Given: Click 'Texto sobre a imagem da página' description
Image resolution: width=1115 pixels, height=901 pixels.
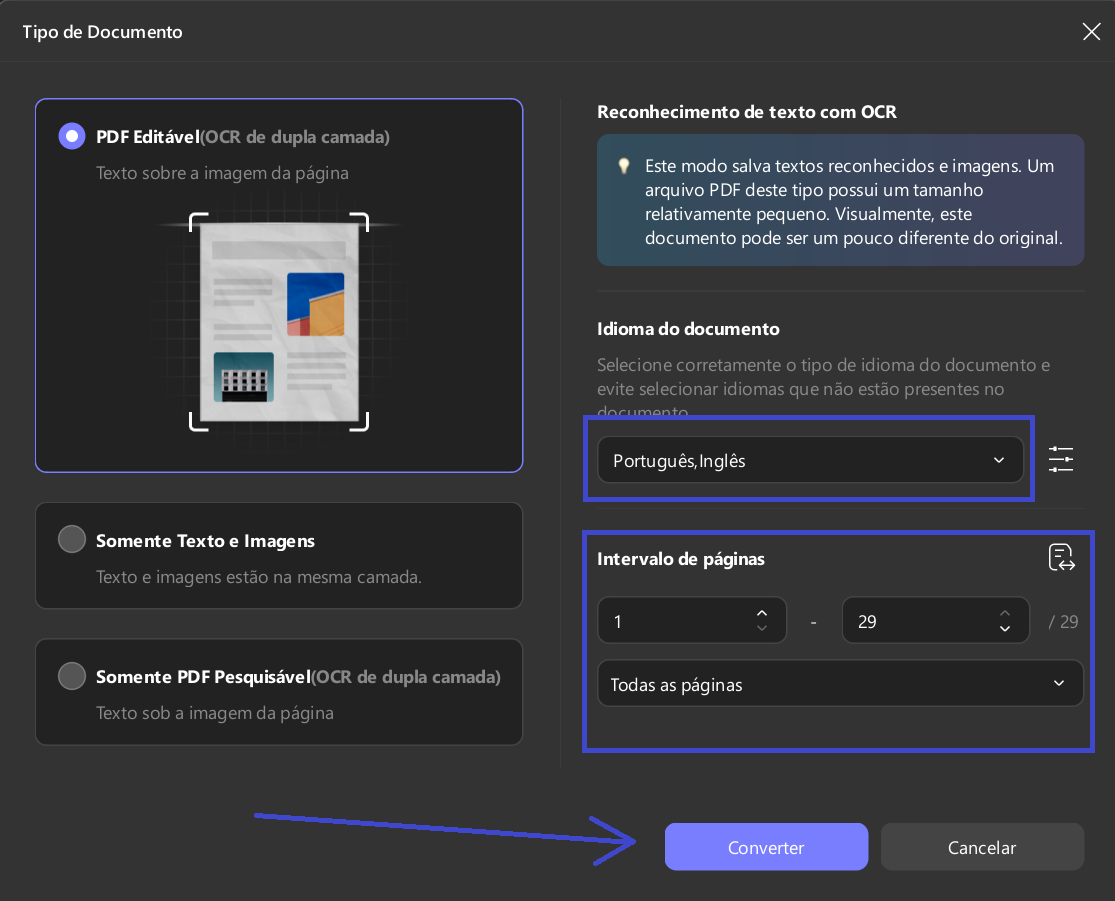Looking at the screenshot, I should [x=223, y=174].
